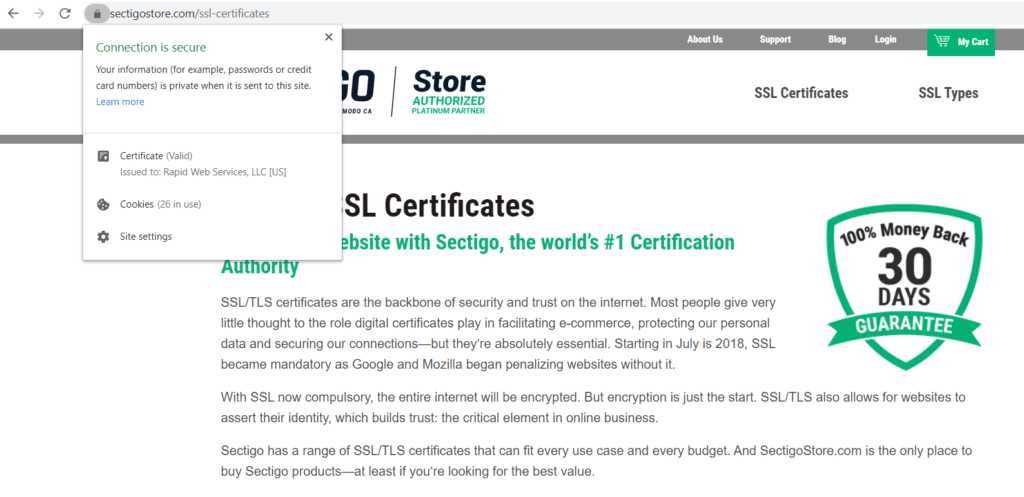Click the address bar URL
The width and height of the screenshot is (1024, 497).
coord(190,14)
